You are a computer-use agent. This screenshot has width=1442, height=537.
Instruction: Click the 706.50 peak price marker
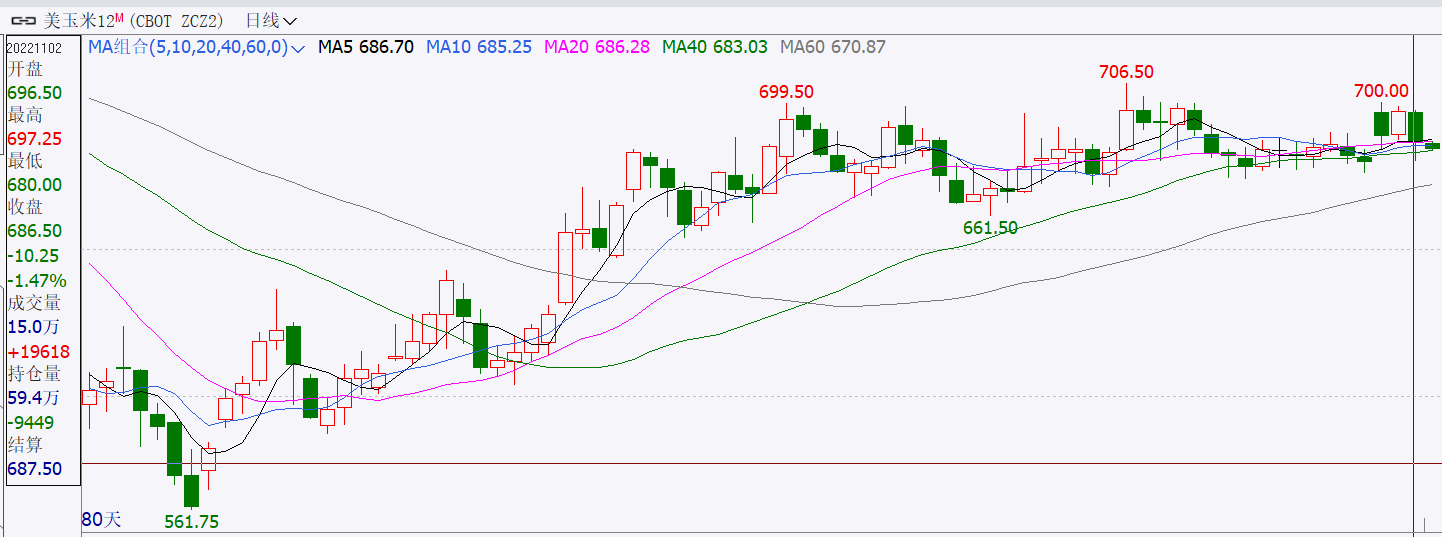tap(1126, 72)
